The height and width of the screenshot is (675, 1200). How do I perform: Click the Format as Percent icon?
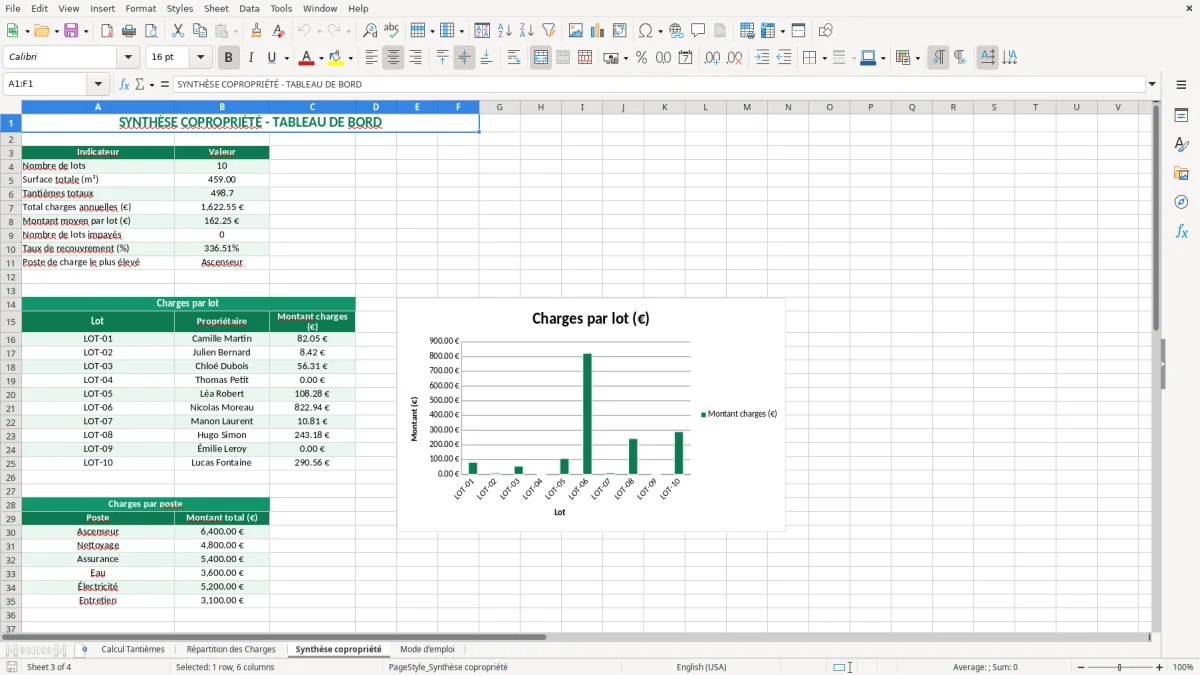point(641,58)
